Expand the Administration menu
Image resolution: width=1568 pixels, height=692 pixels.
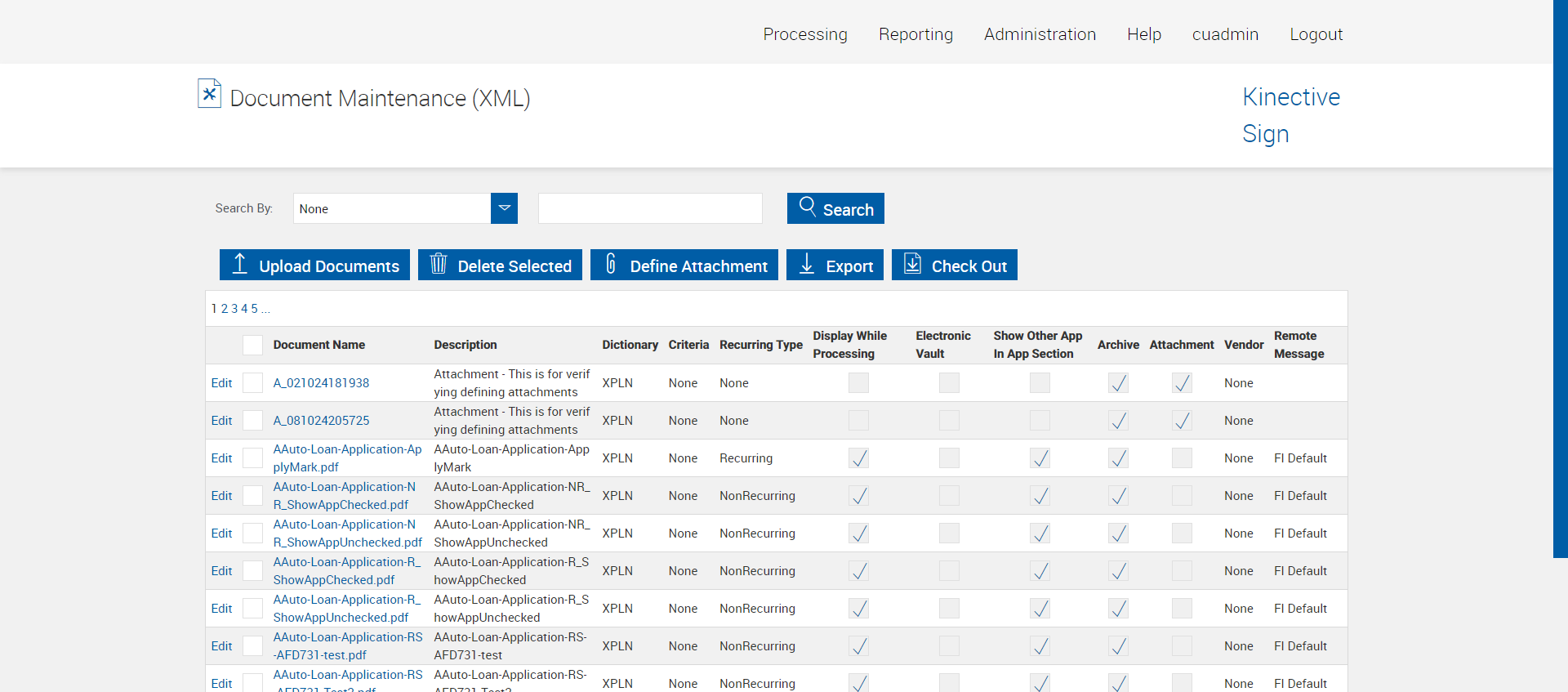point(1040,34)
